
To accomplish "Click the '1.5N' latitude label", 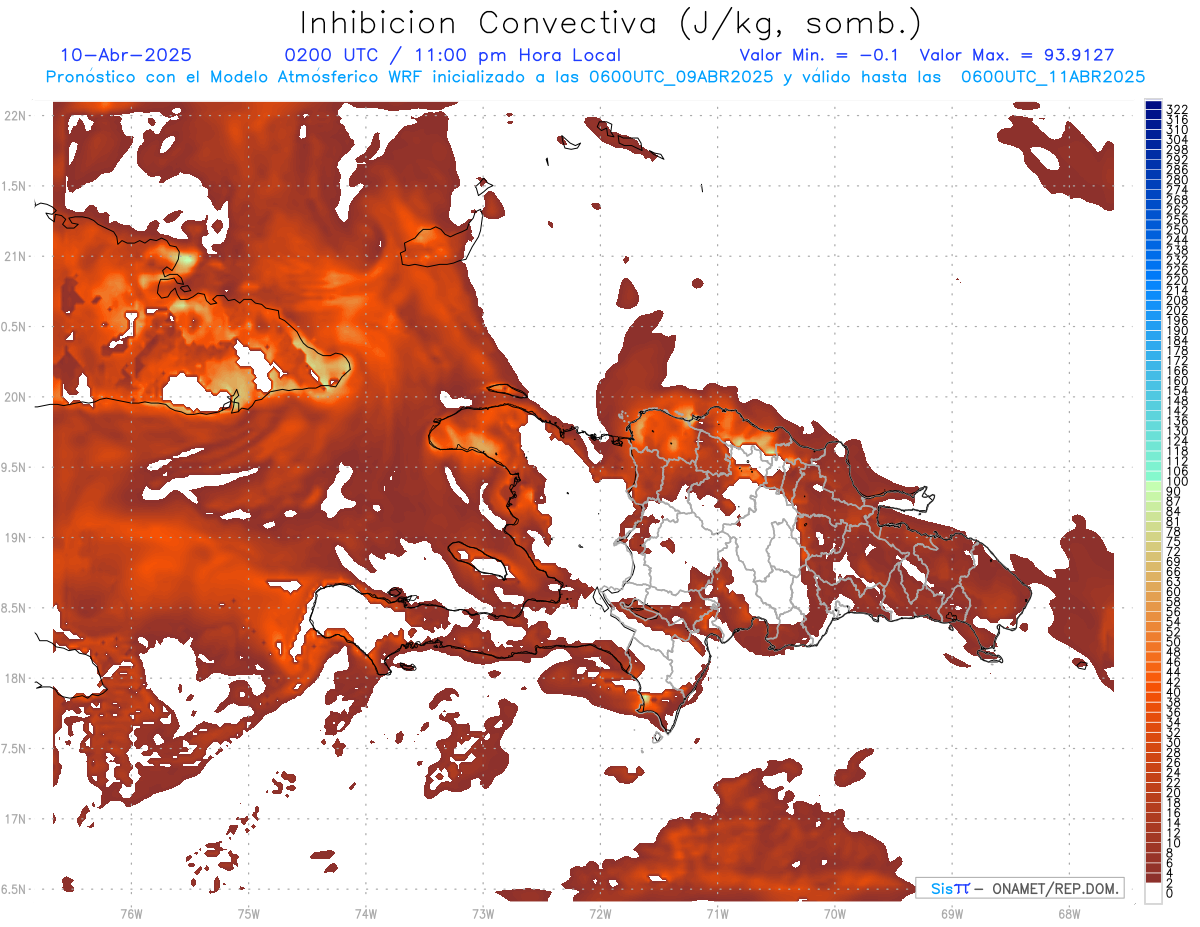I will click(x=15, y=186).
